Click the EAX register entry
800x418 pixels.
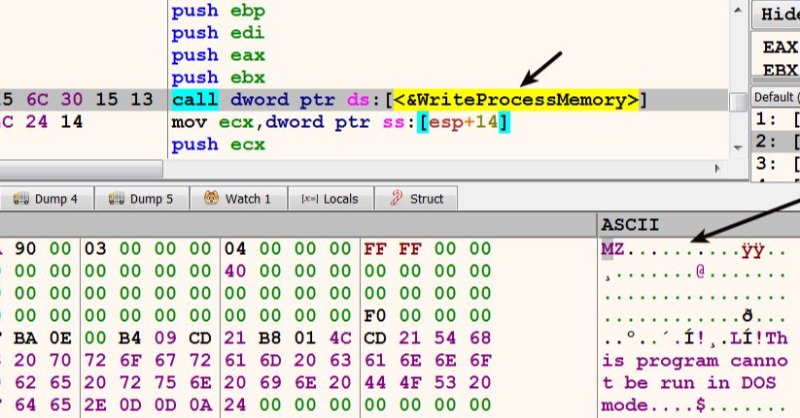780,47
